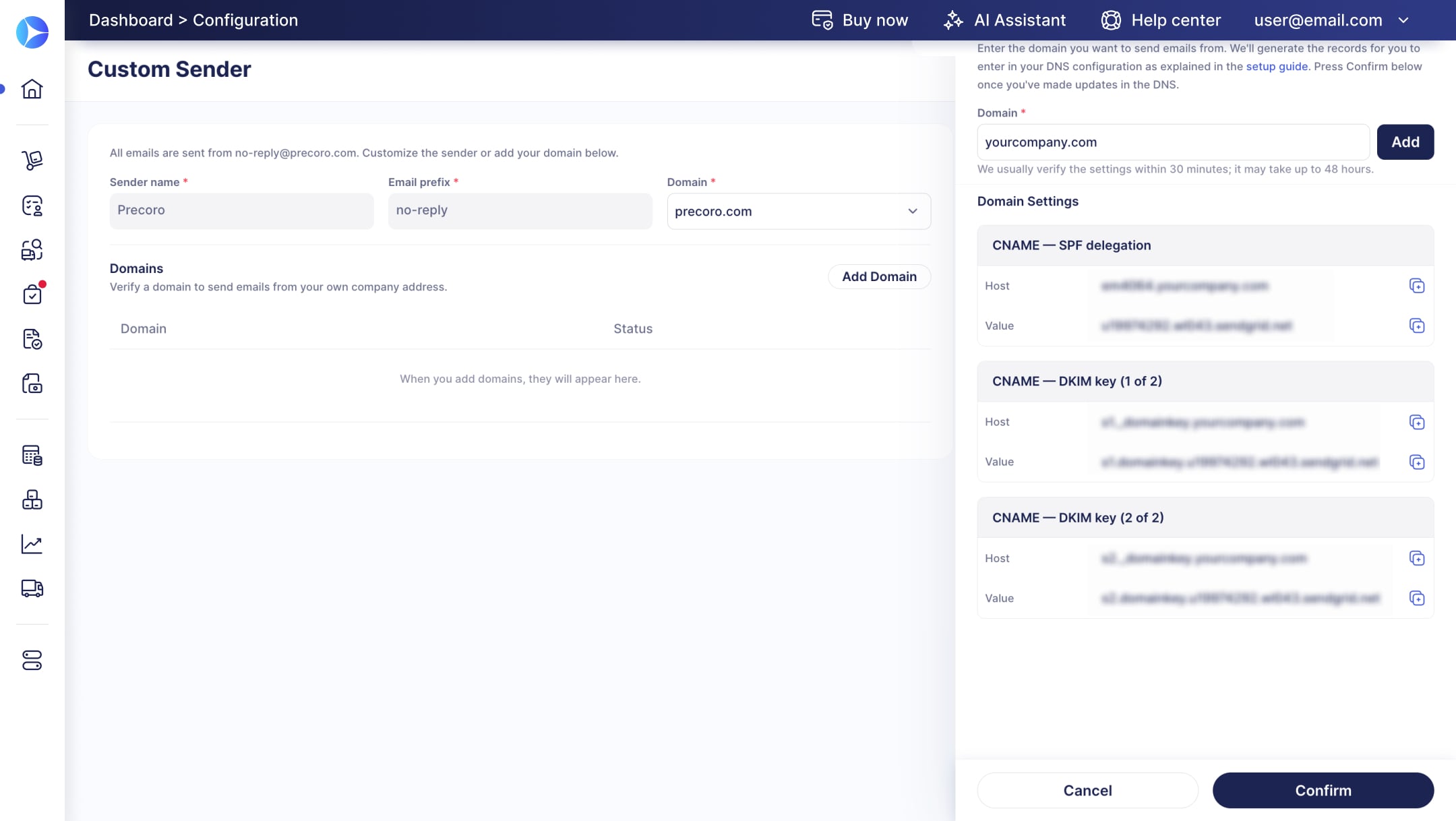The width and height of the screenshot is (1456, 821).
Task: Click the Add Domain button
Action: tap(879, 276)
